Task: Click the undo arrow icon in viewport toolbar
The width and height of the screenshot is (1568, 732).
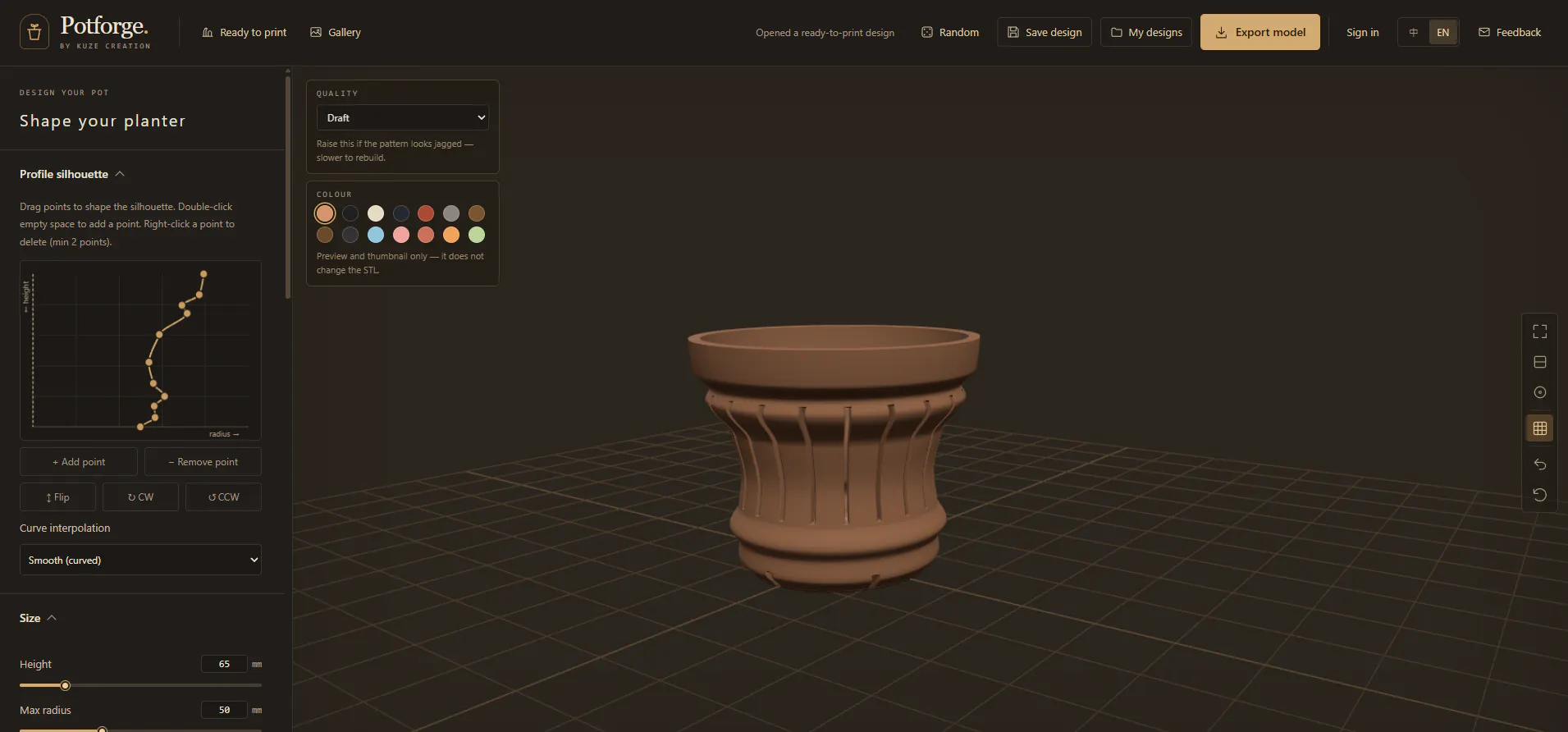Action: click(x=1540, y=464)
